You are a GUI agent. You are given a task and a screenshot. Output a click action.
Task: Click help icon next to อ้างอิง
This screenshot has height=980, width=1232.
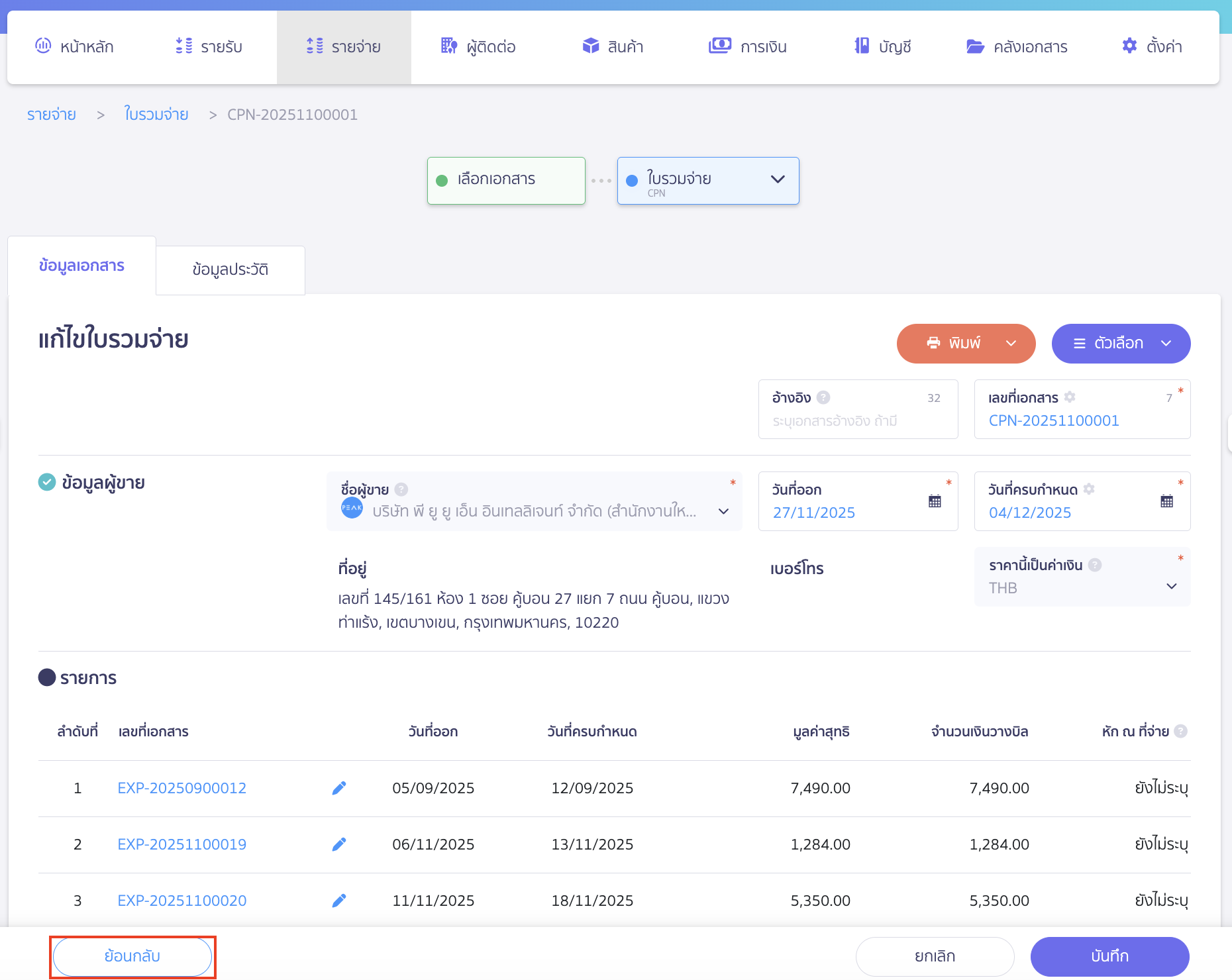[x=823, y=397]
